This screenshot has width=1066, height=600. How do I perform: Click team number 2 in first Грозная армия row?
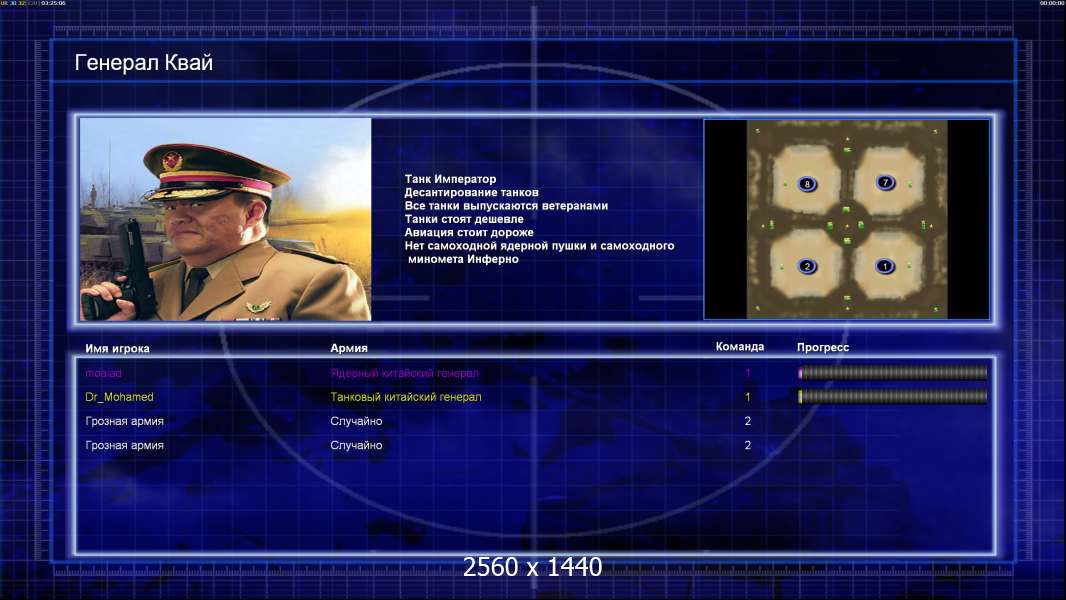pos(748,421)
